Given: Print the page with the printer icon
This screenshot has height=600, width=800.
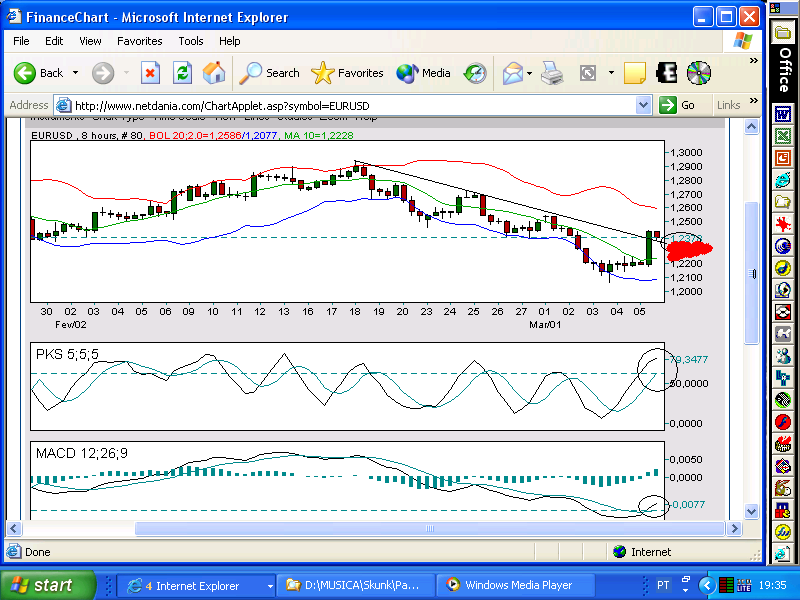Looking at the screenshot, I should click(552, 73).
